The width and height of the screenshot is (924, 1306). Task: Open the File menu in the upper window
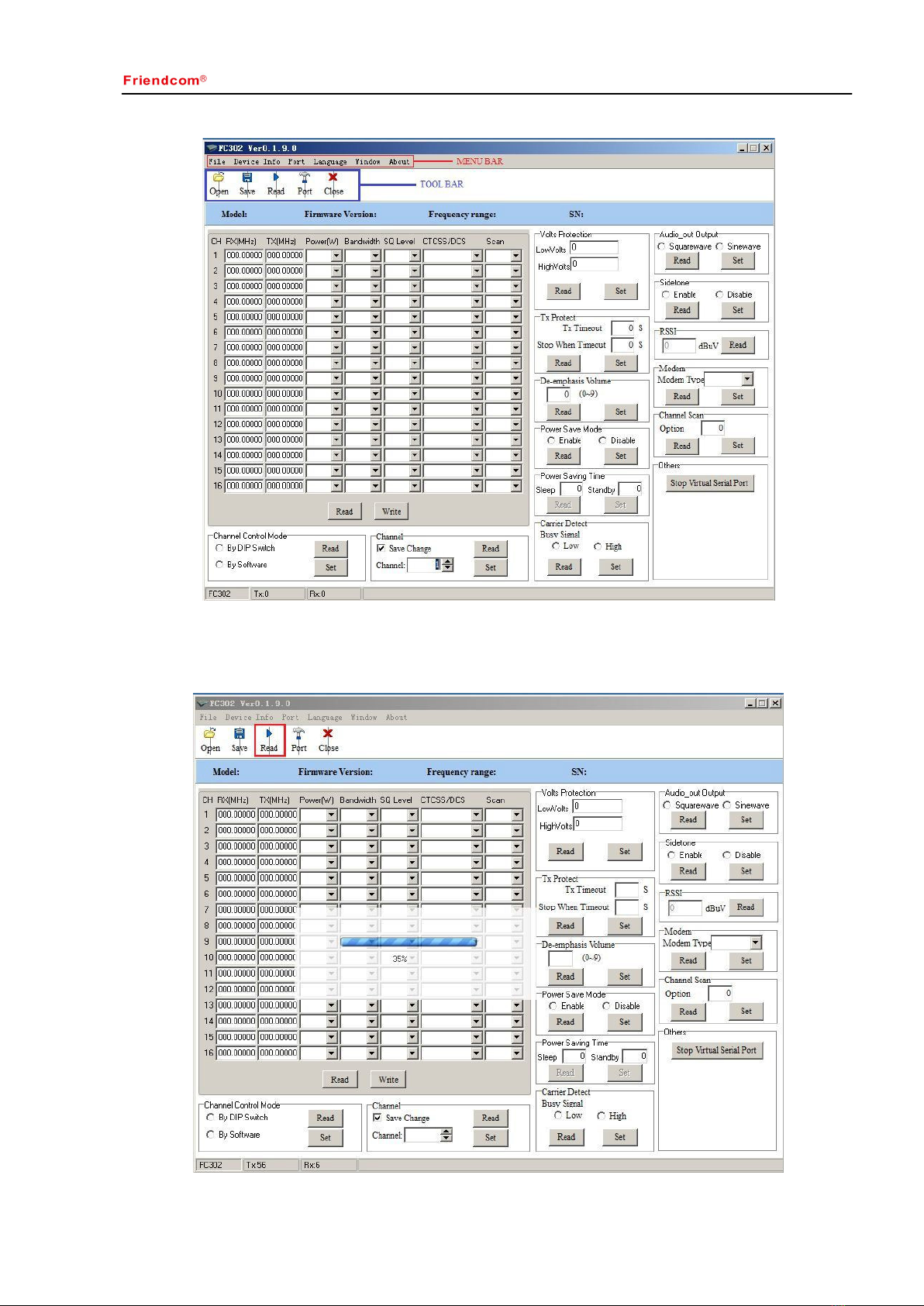[x=217, y=162]
